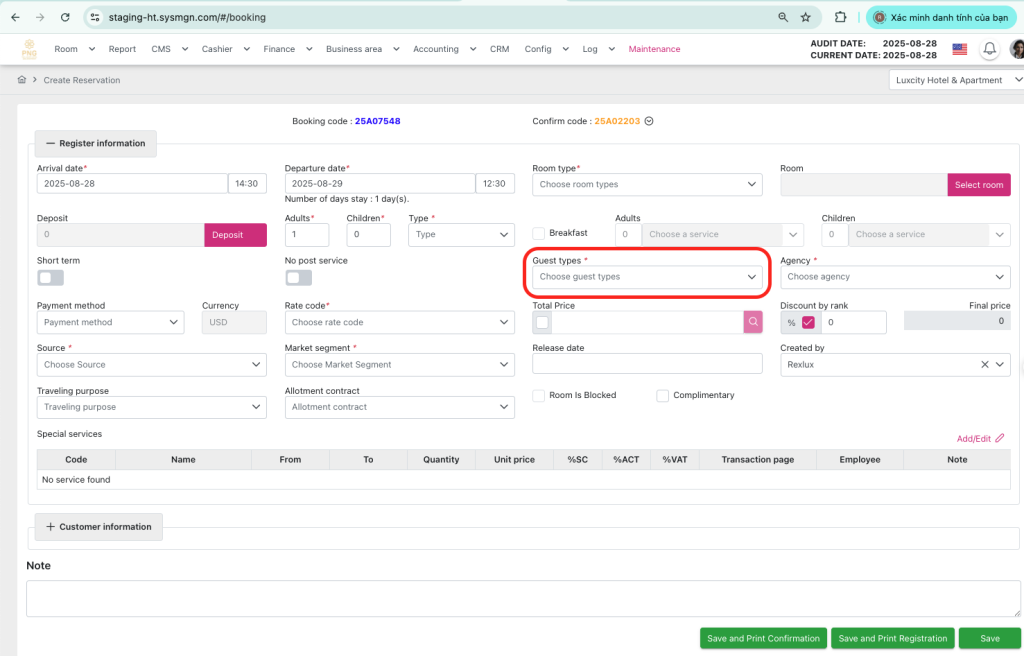The height and width of the screenshot is (656, 1024).
Task: Open the language flag selector
Action: click(x=959, y=49)
